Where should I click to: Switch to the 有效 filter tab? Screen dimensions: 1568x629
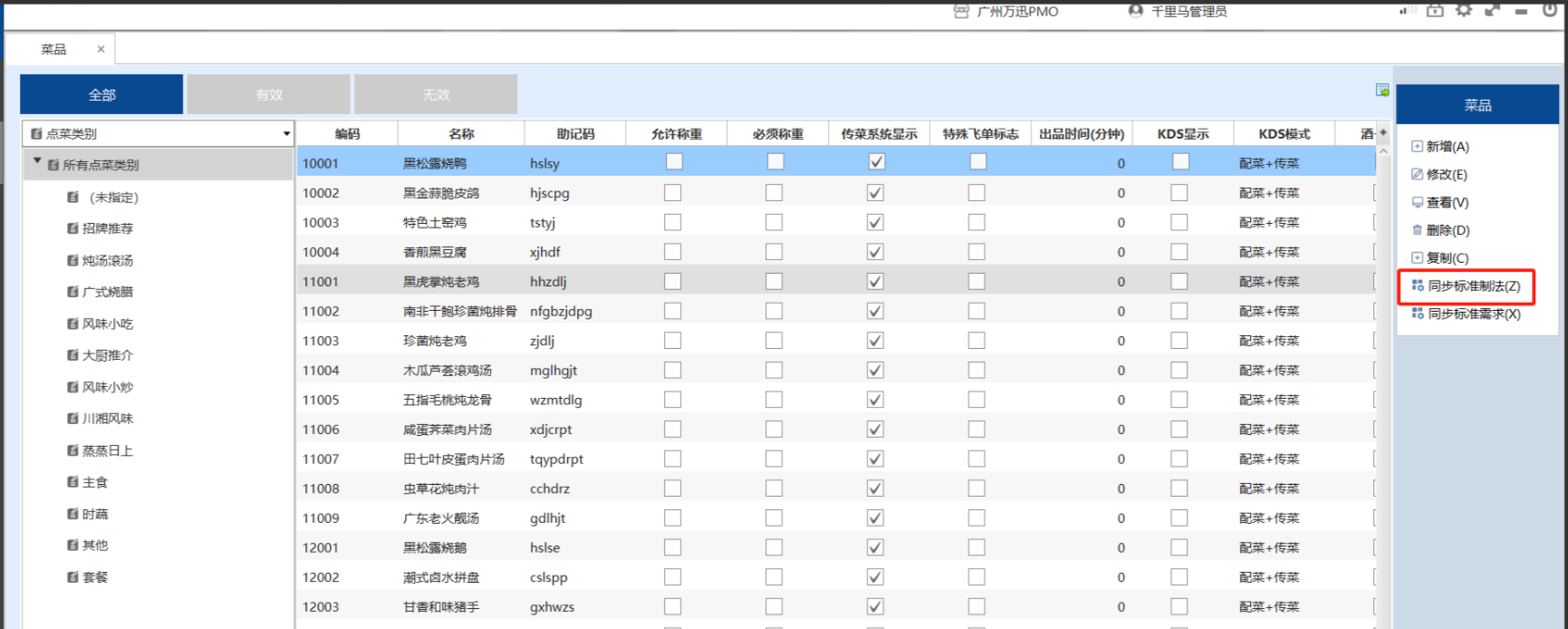tap(268, 94)
